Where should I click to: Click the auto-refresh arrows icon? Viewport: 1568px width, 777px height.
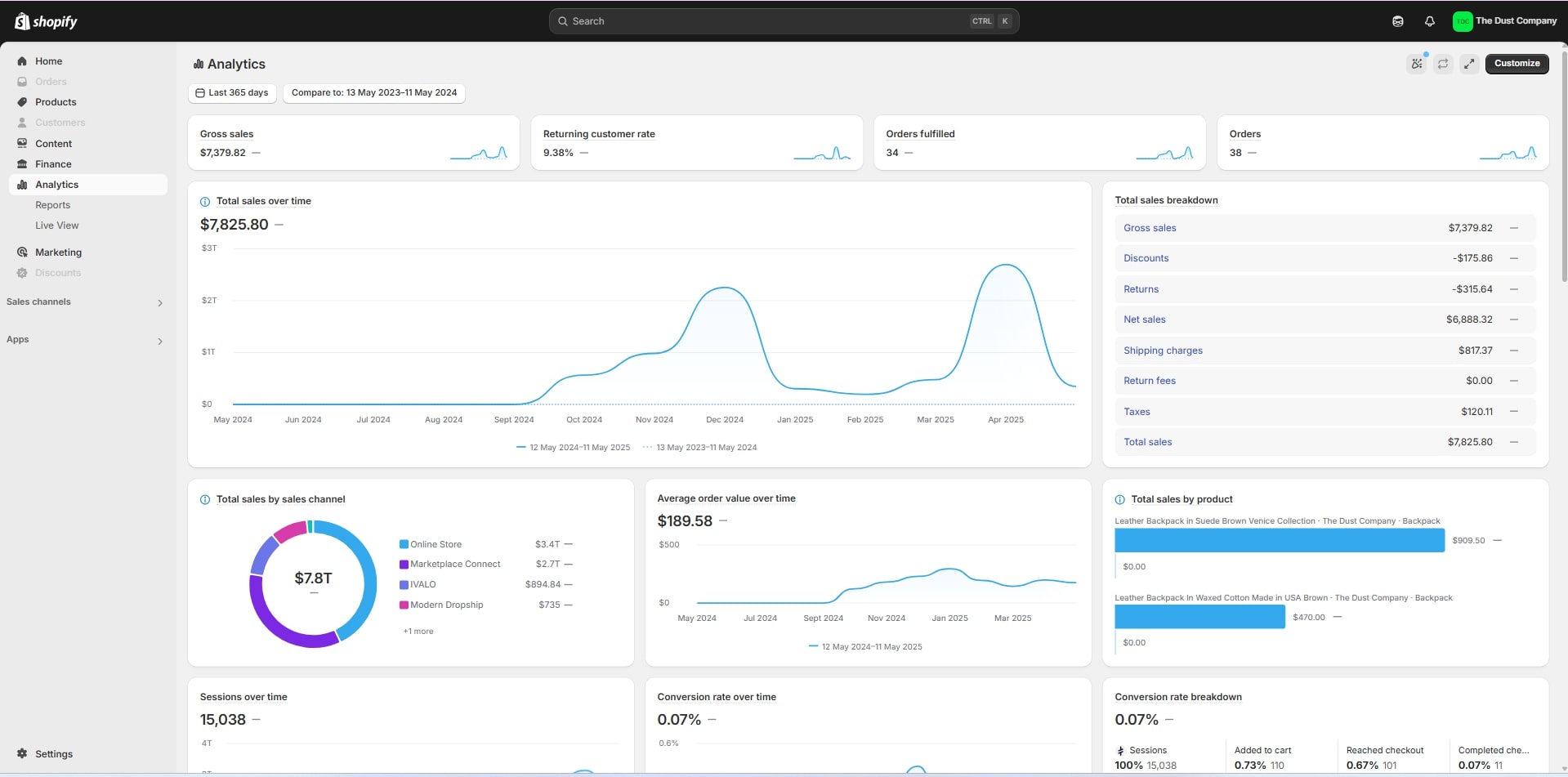coord(1443,64)
